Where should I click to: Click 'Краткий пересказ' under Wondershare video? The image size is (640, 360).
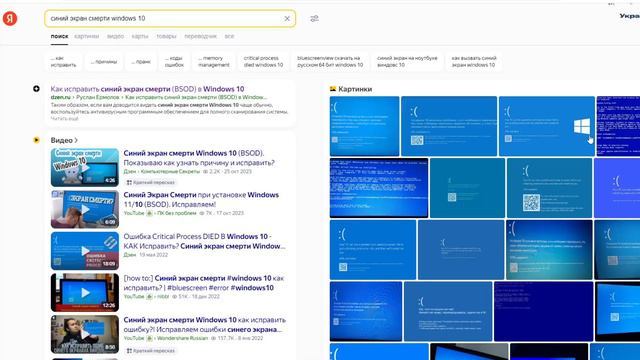click(151, 351)
